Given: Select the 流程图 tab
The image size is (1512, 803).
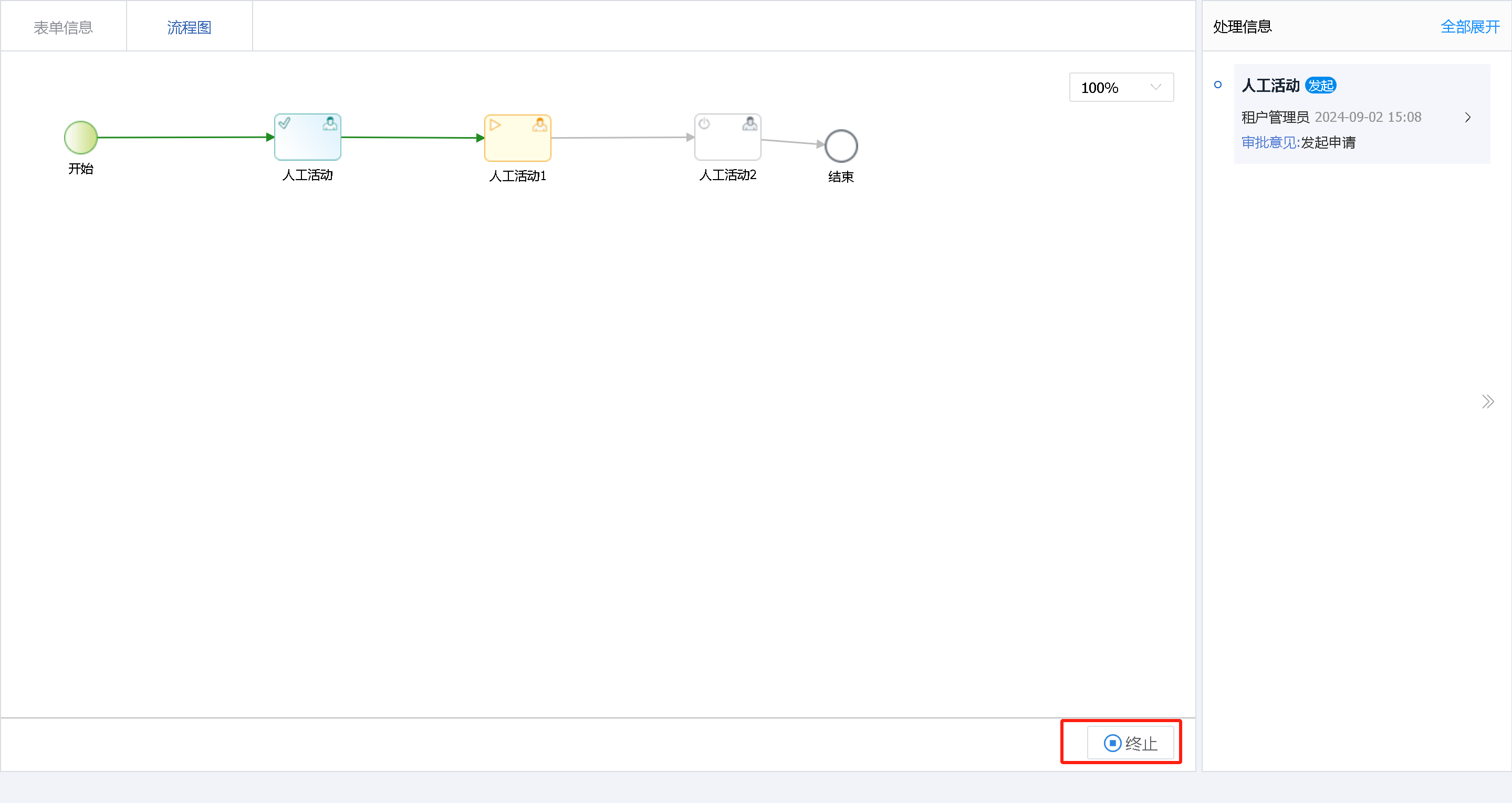Looking at the screenshot, I should (x=189, y=26).
